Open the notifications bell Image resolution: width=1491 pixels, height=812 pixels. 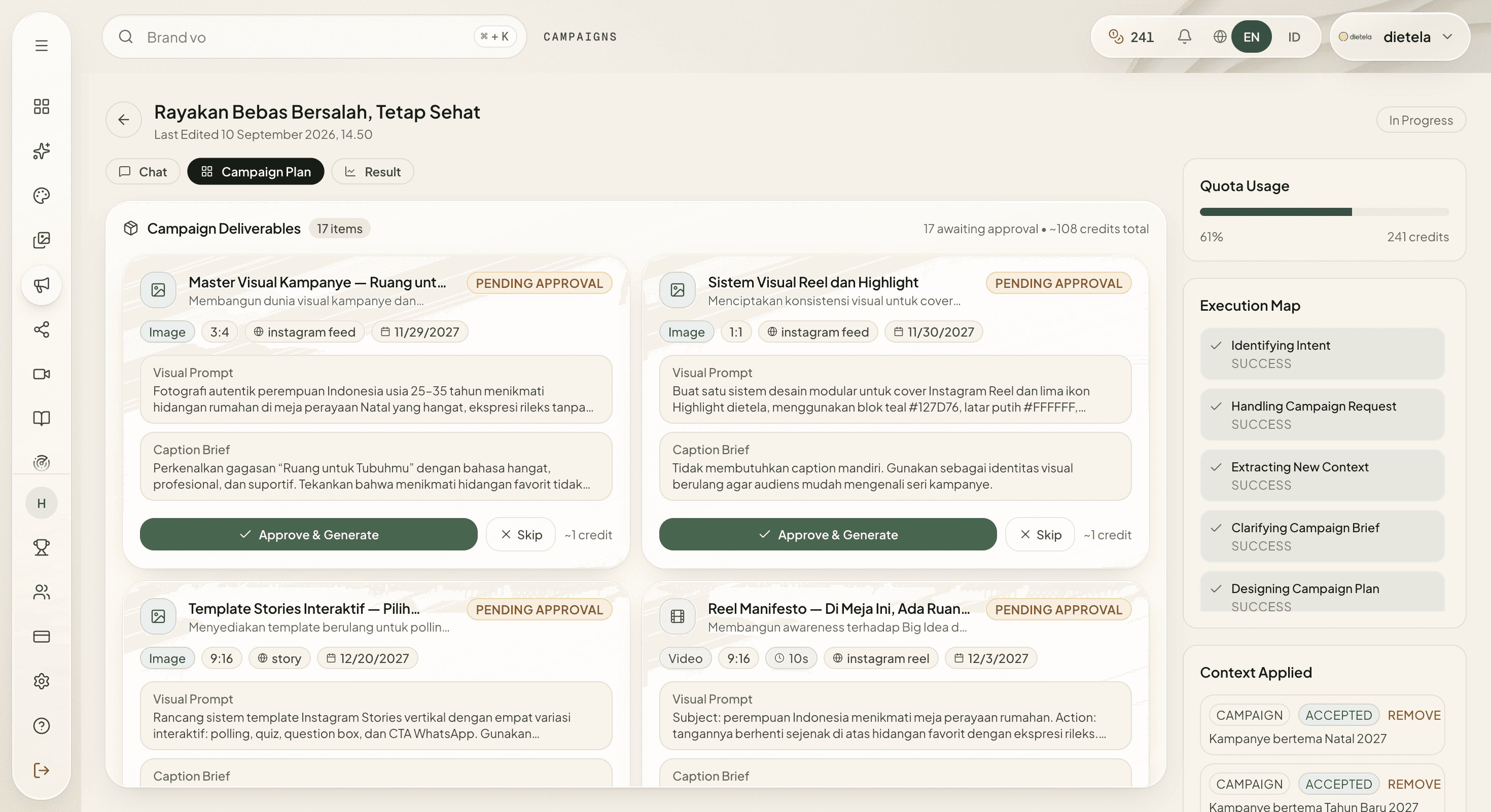pyautogui.click(x=1184, y=36)
